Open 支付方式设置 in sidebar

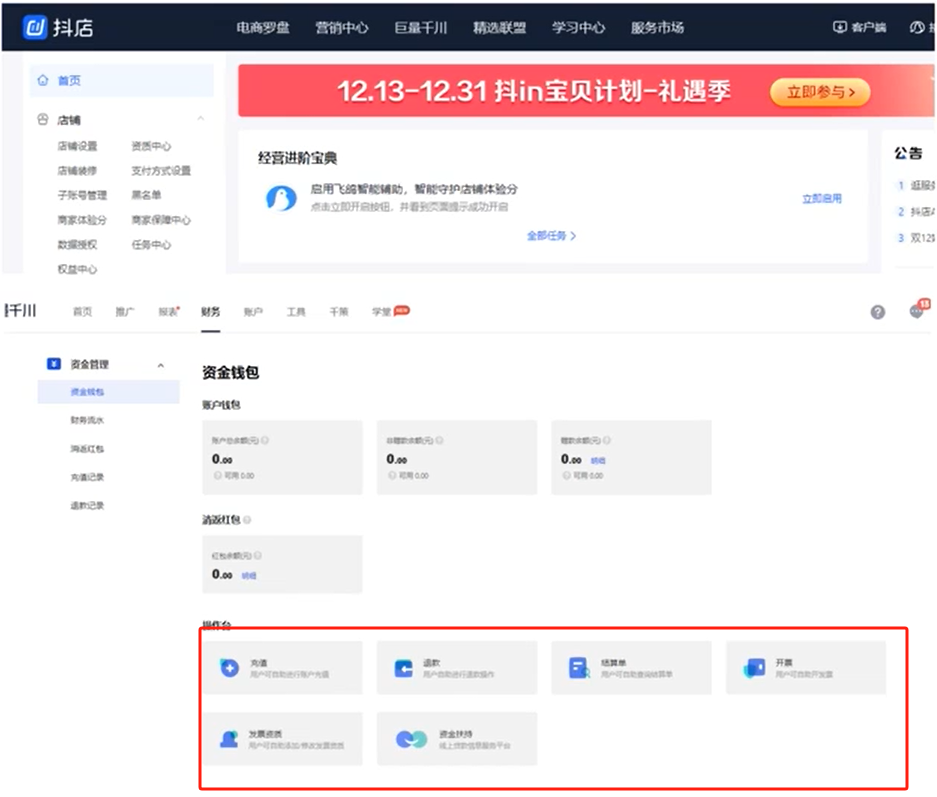pyautogui.click(x=161, y=170)
